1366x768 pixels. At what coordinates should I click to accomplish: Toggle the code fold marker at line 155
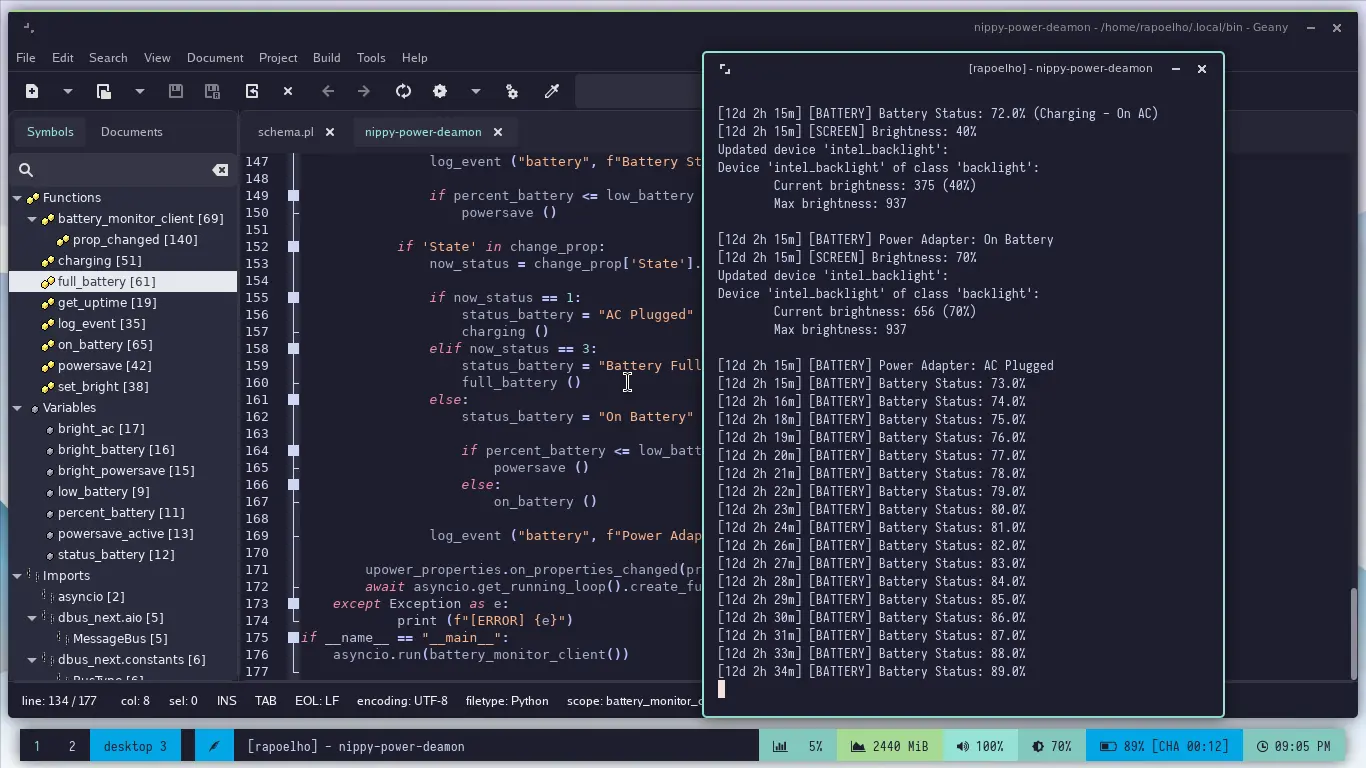[x=293, y=298]
